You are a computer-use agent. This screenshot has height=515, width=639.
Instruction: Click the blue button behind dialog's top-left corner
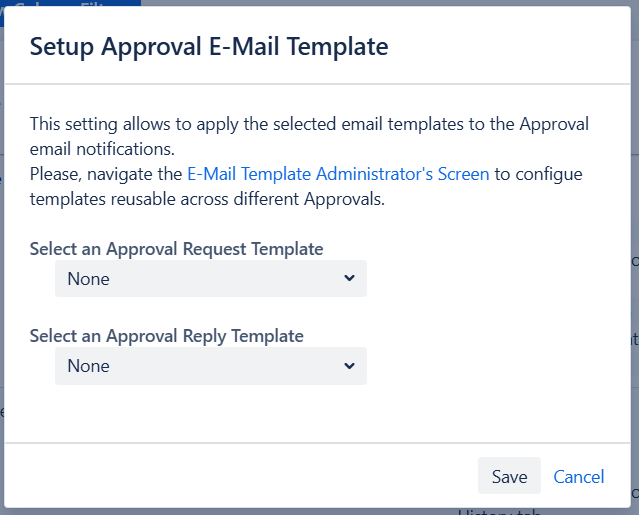pyautogui.click(x=70, y=3)
